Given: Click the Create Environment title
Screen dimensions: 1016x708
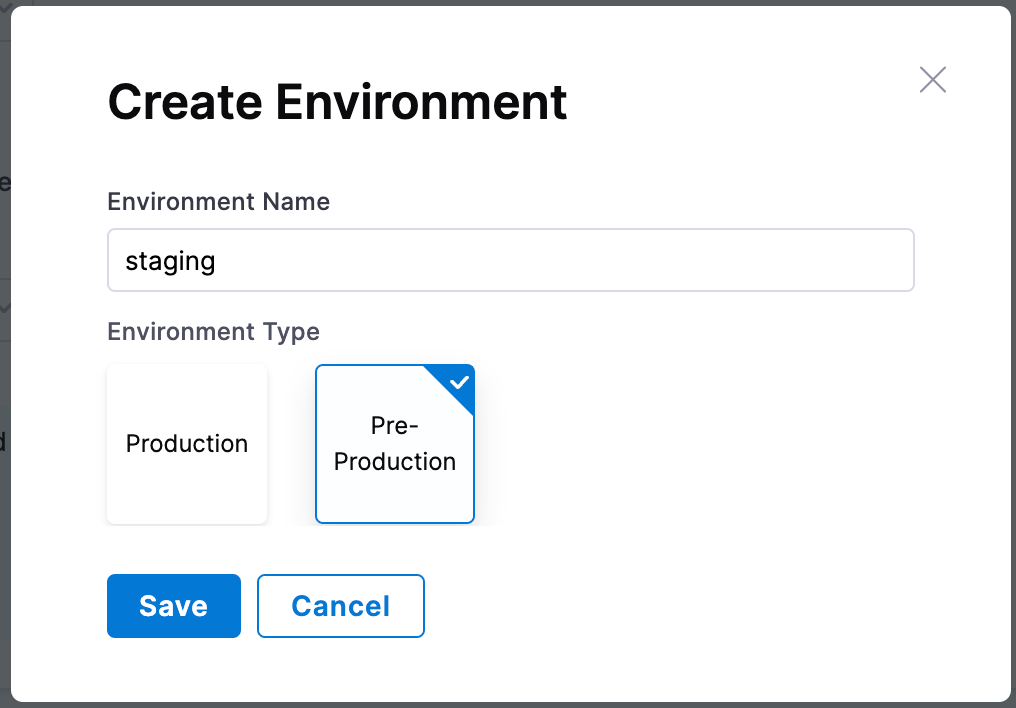Looking at the screenshot, I should click(x=336, y=101).
